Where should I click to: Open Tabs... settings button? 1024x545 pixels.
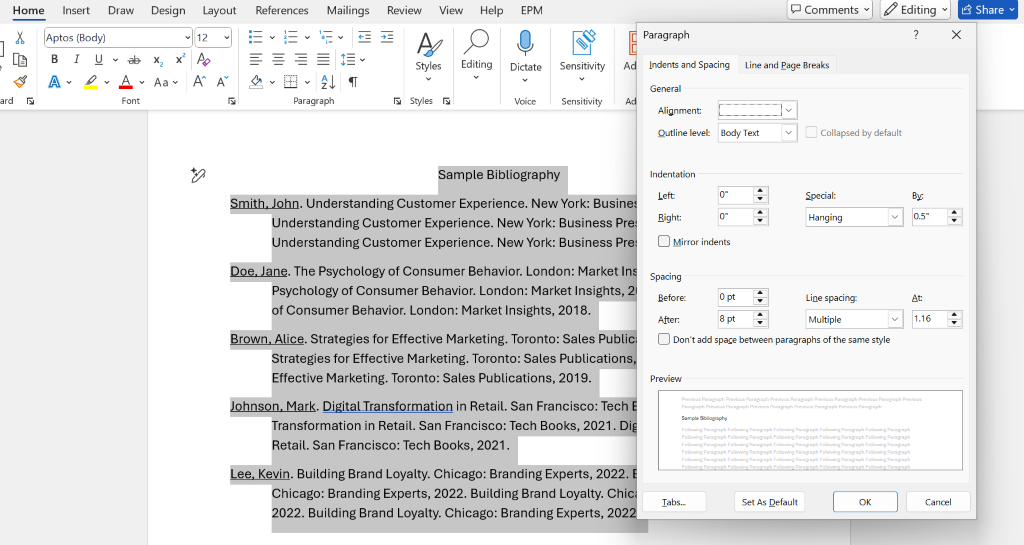(x=674, y=502)
